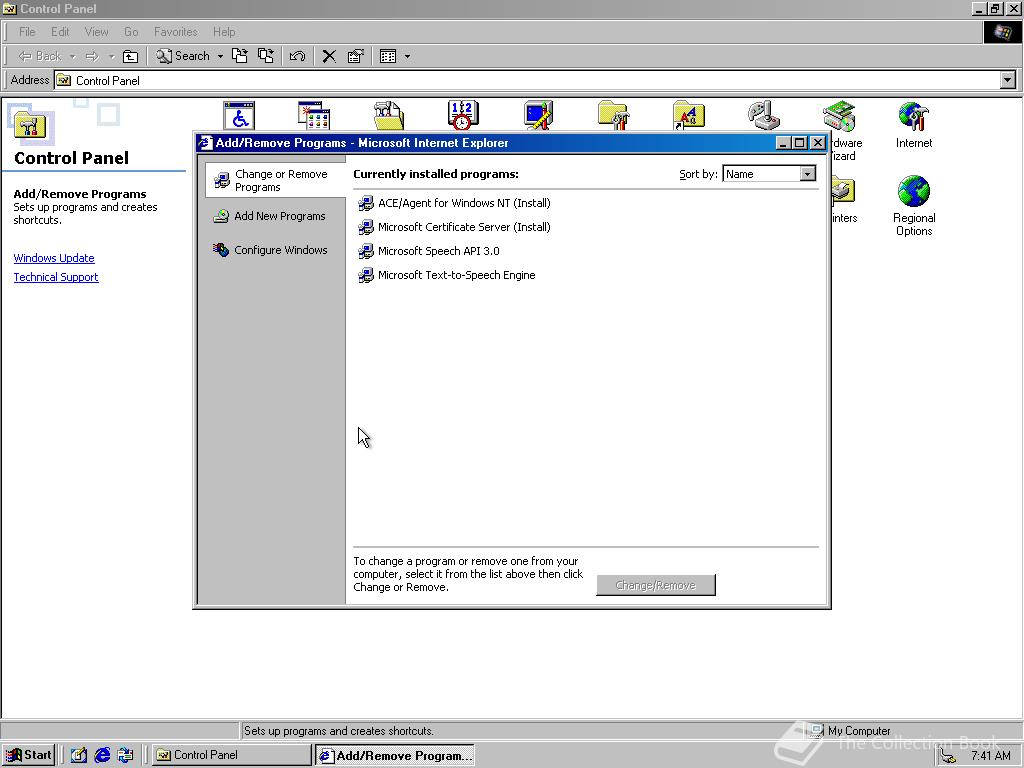This screenshot has width=1024, height=768.
Task: Follow the Windows Update link
Action: [x=54, y=258]
